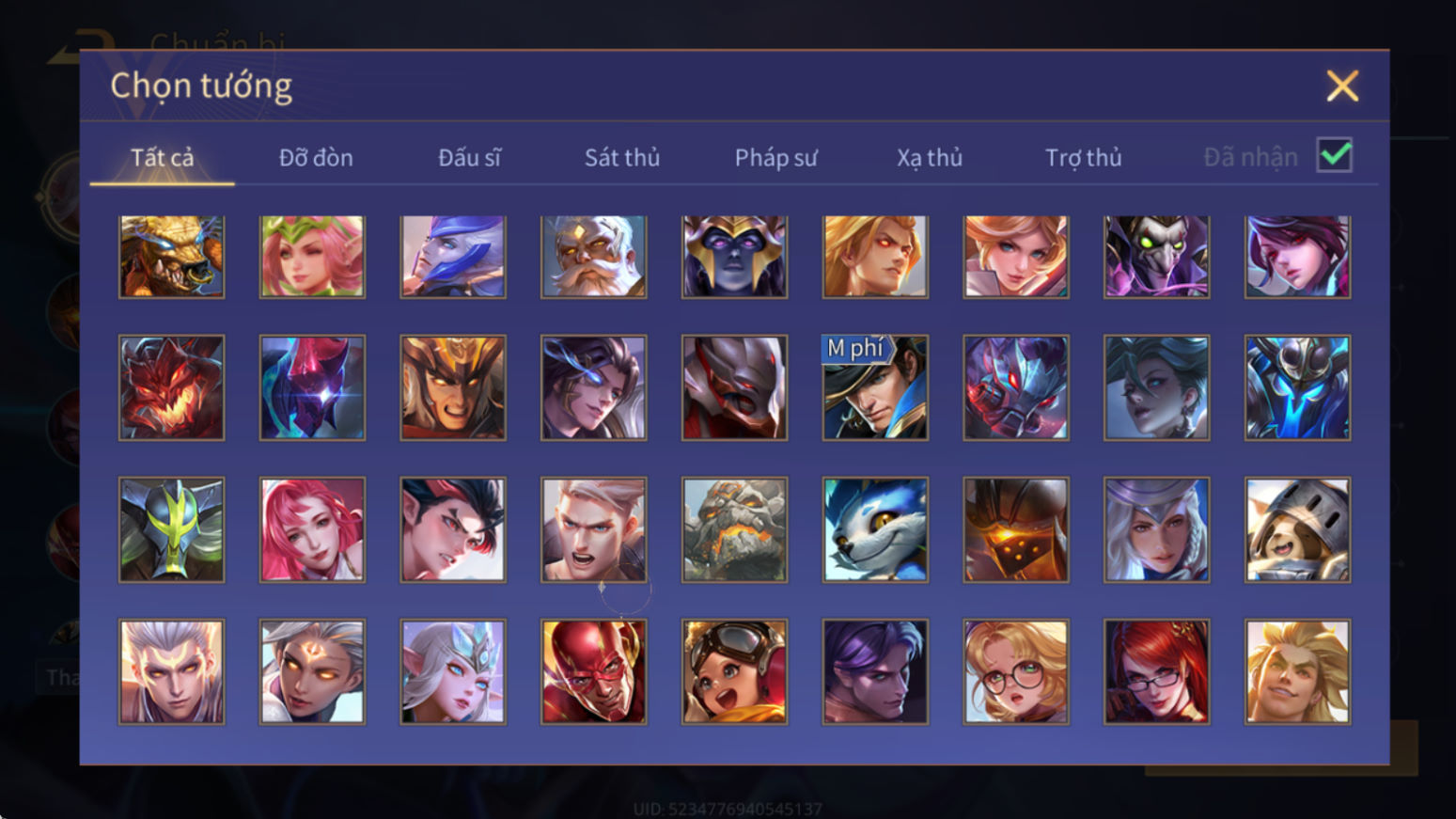Viewport: 1456px width, 819px height.
Task: Close the Chọn tướng dialog
Action: point(1342,86)
